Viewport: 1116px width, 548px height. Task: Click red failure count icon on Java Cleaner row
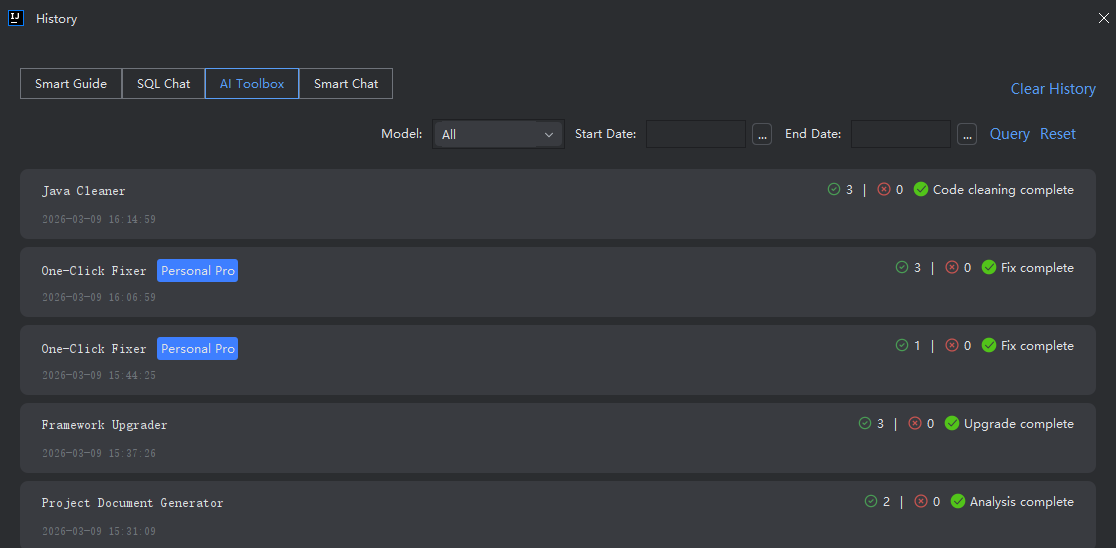point(884,190)
